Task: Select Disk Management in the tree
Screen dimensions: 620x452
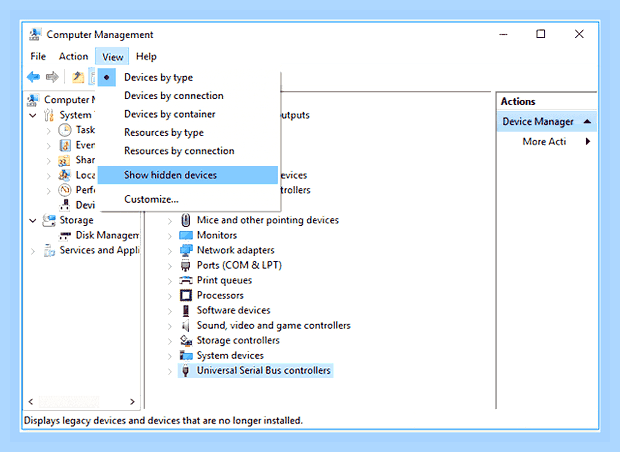Action: click(107, 235)
